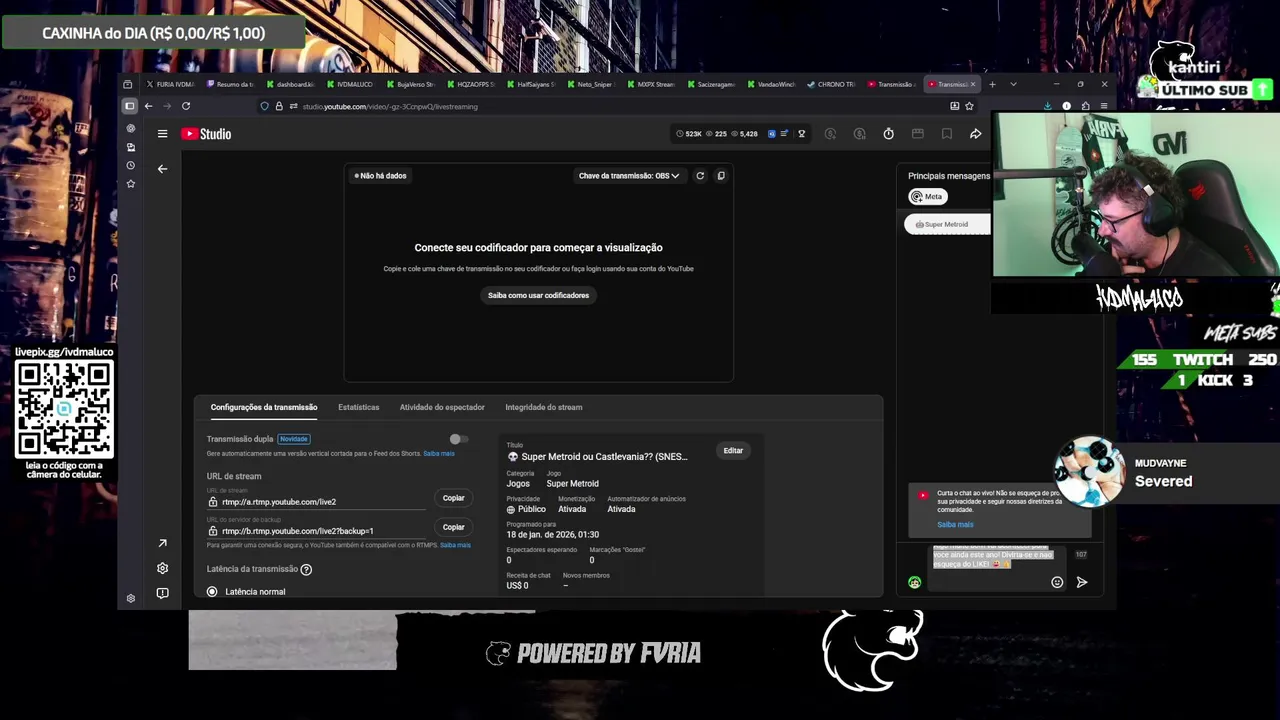Expand Chave da transmissão: OBS dropdown
Screen dimensions: 1280x720
(x=629, y=176)
